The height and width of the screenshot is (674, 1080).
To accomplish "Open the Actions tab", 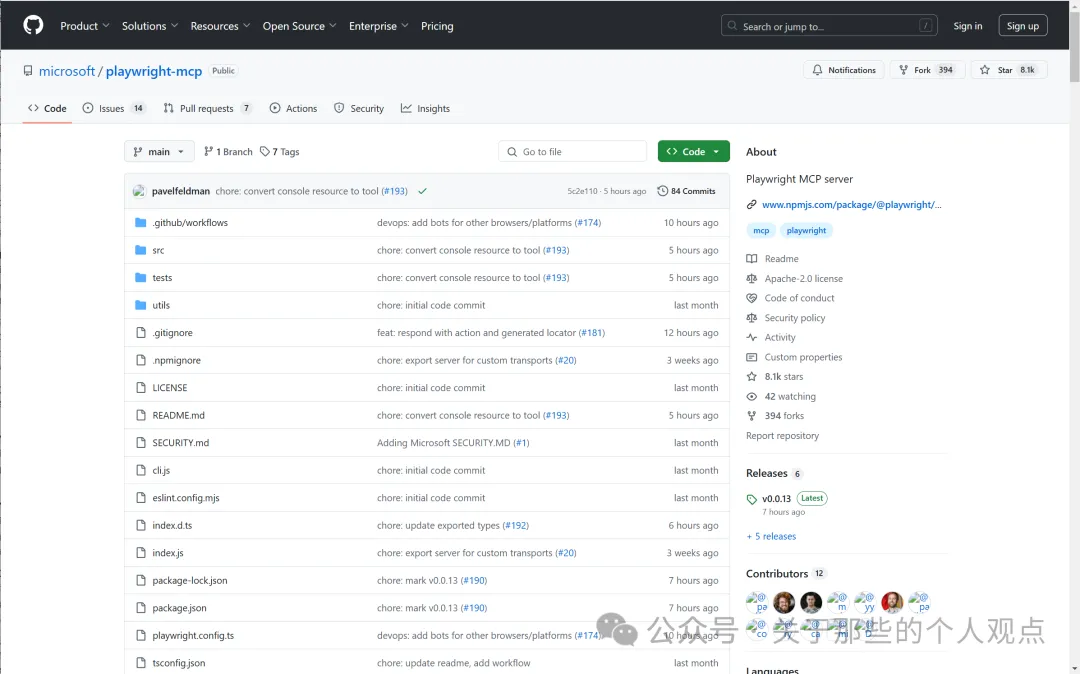I will pyautogui.click(x=293, y=109).
